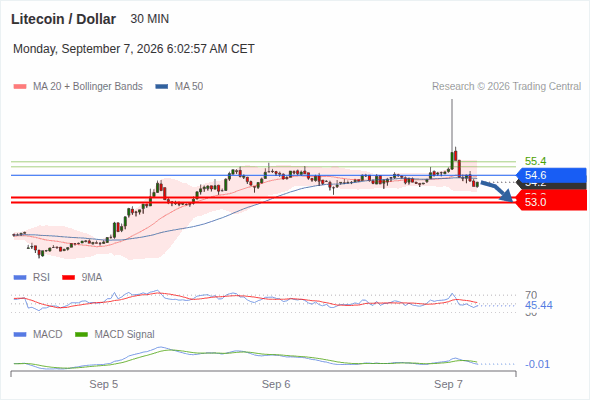The image size is (590, 400).
Task: Click the MACD blue legend swatch
Action: (20, 335)
